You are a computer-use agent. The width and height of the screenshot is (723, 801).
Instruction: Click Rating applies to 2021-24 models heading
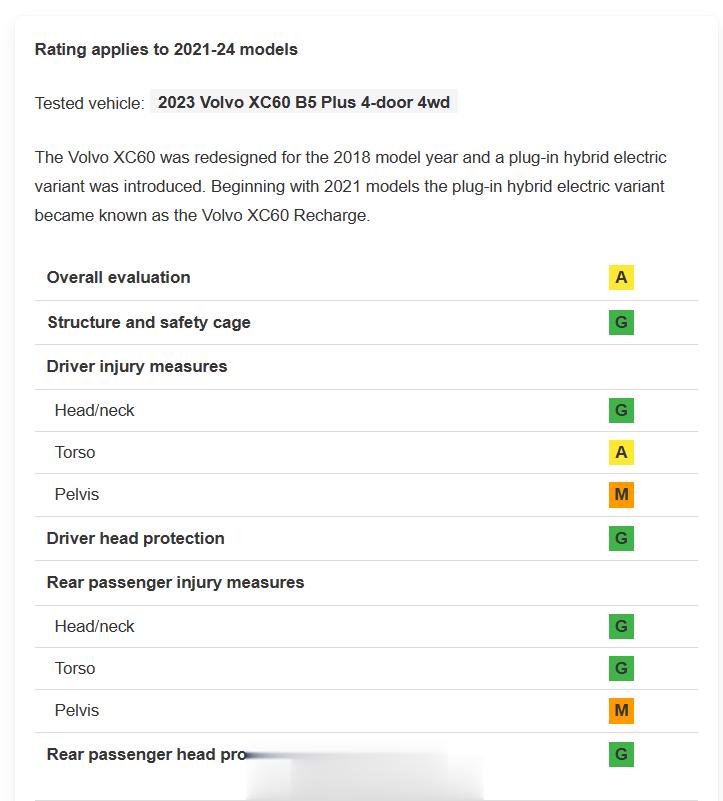click(x=166, y=50)
